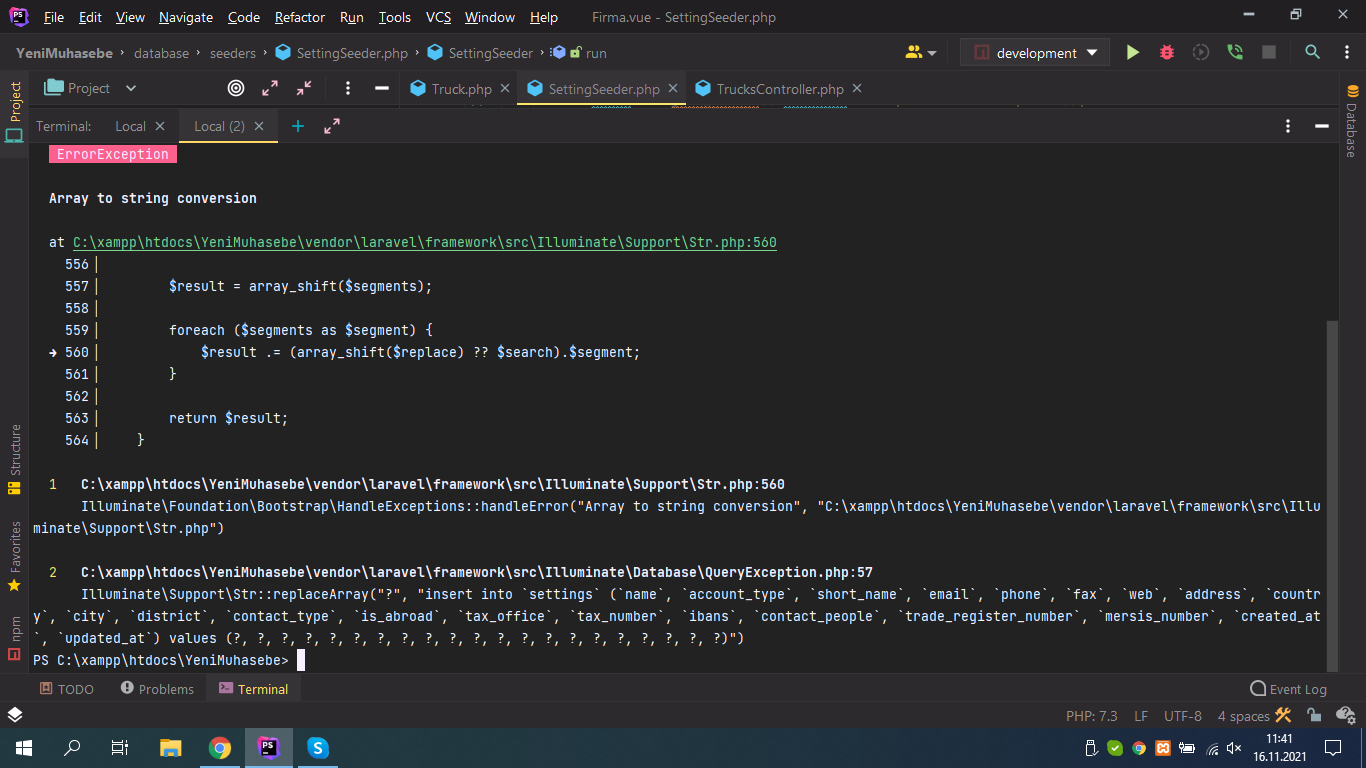
Task: Close the TrucksController.php editor tab
Action: (x=857, y=88)
